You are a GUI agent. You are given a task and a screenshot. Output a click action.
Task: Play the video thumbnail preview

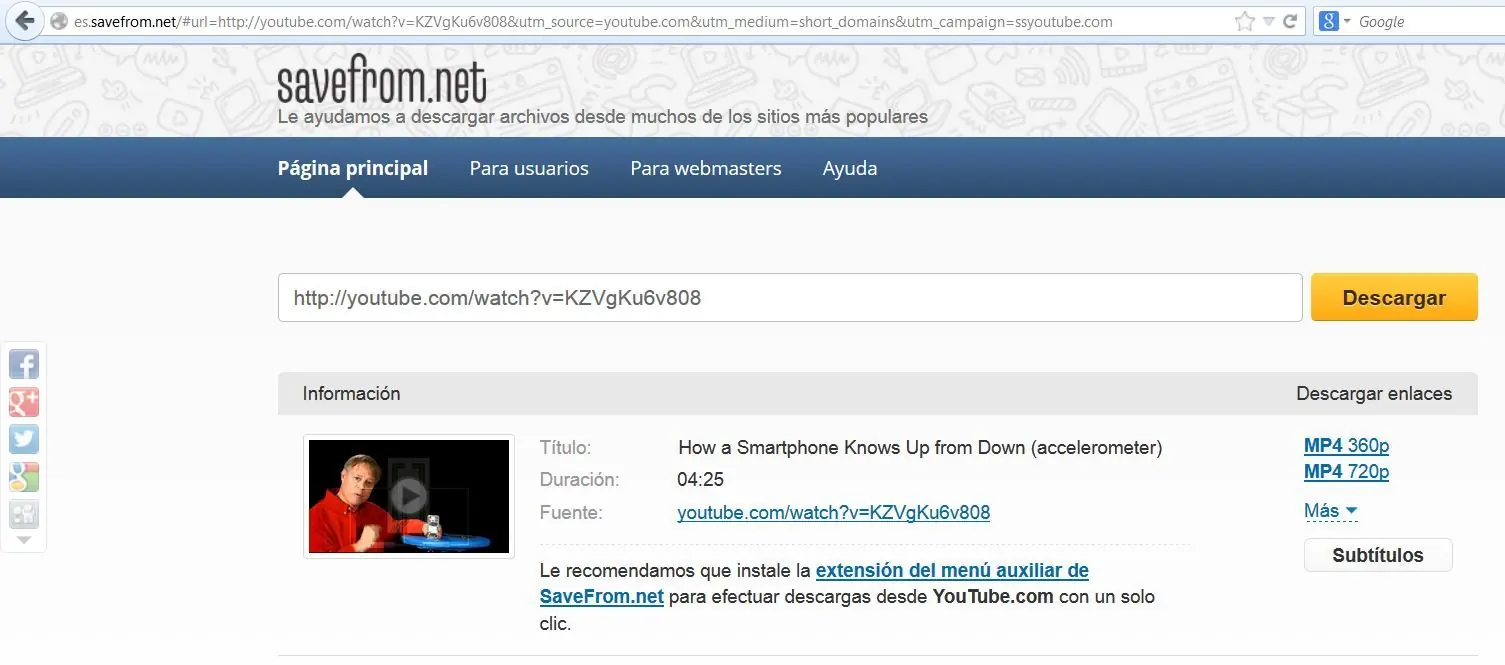[409, 497]
